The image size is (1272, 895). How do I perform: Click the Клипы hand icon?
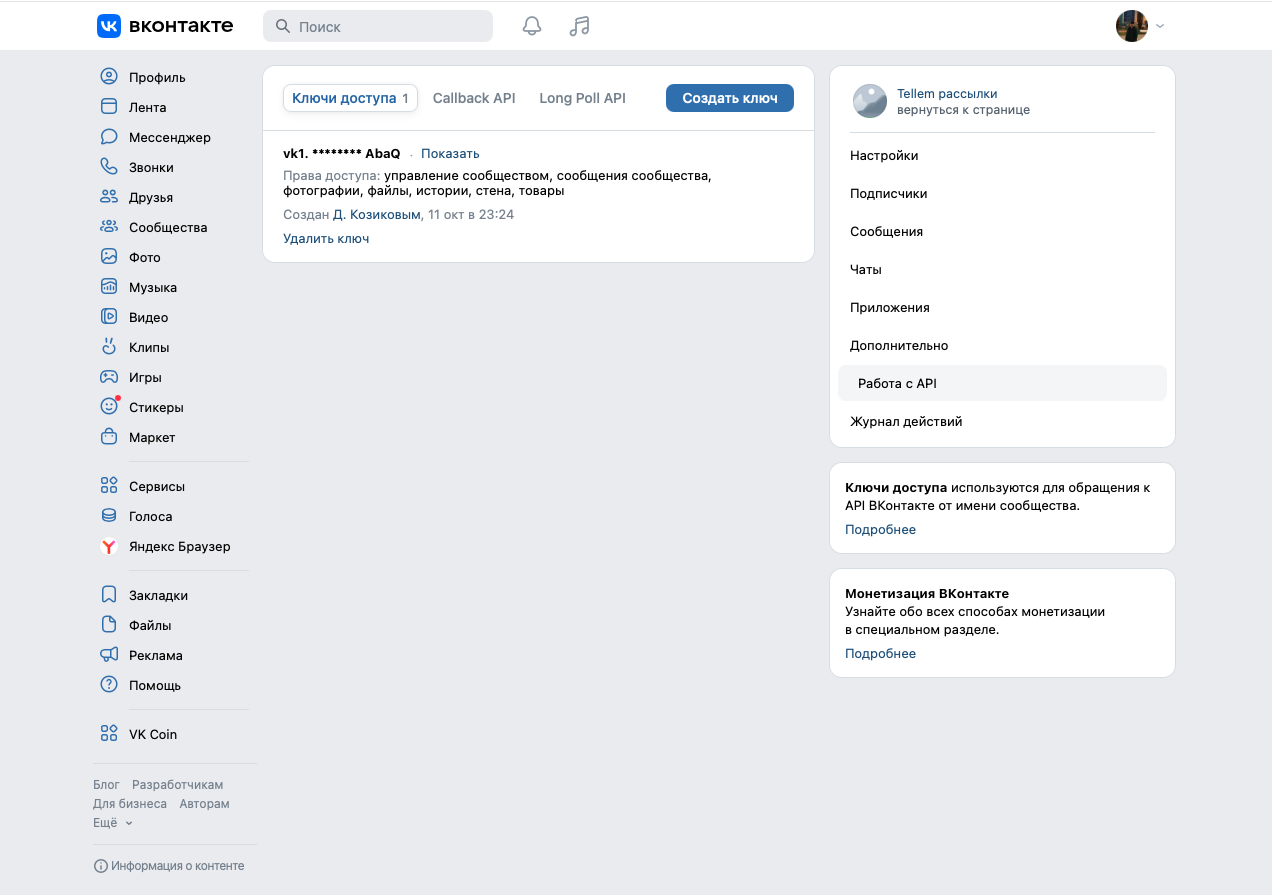[x=109, y=347]
